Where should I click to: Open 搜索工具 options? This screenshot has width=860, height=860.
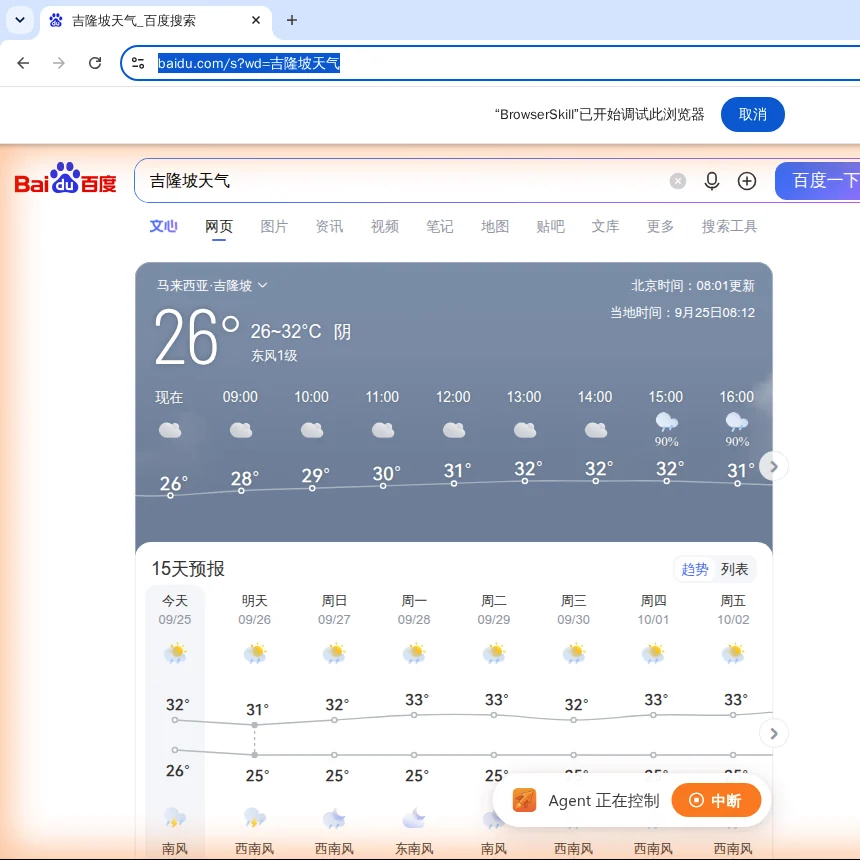pyautogui.click(x=729, y=226)
